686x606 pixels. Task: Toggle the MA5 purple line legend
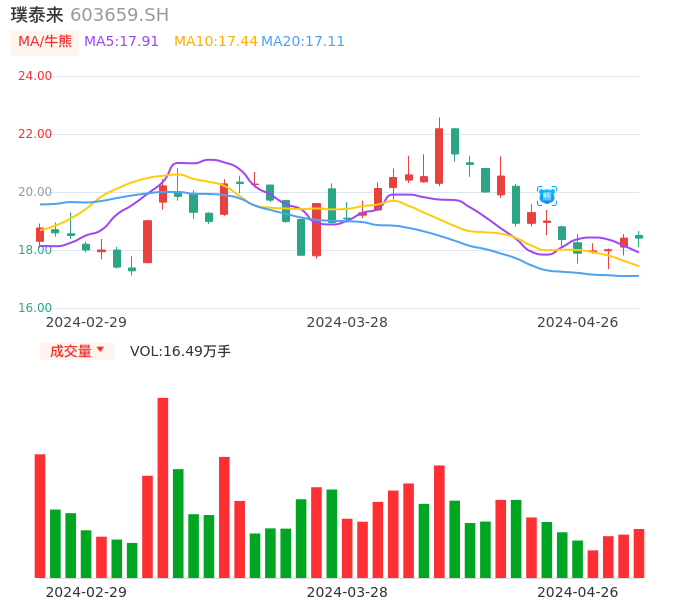pos(121,42)
